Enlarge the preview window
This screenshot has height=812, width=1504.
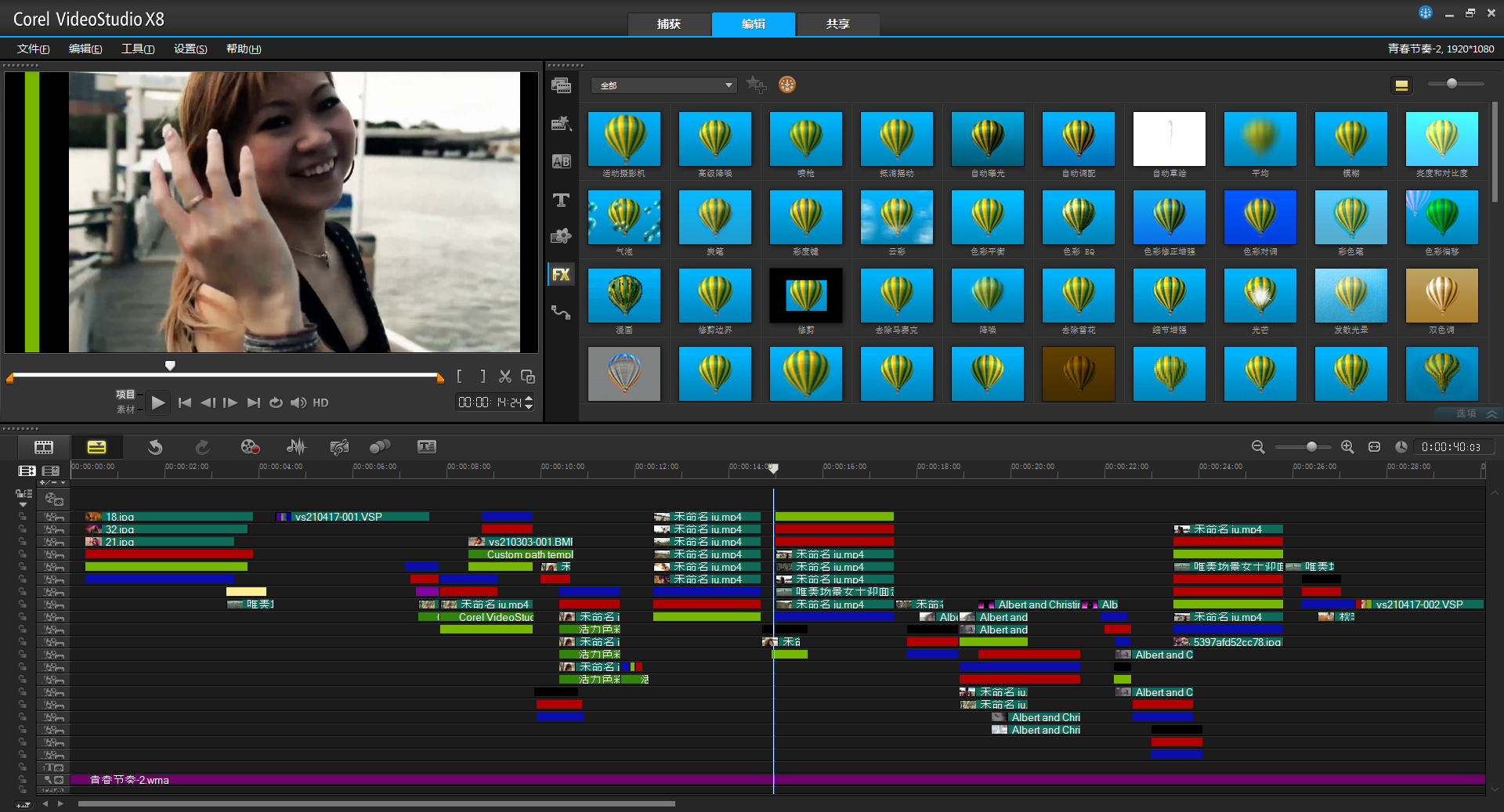pos(528,377)
